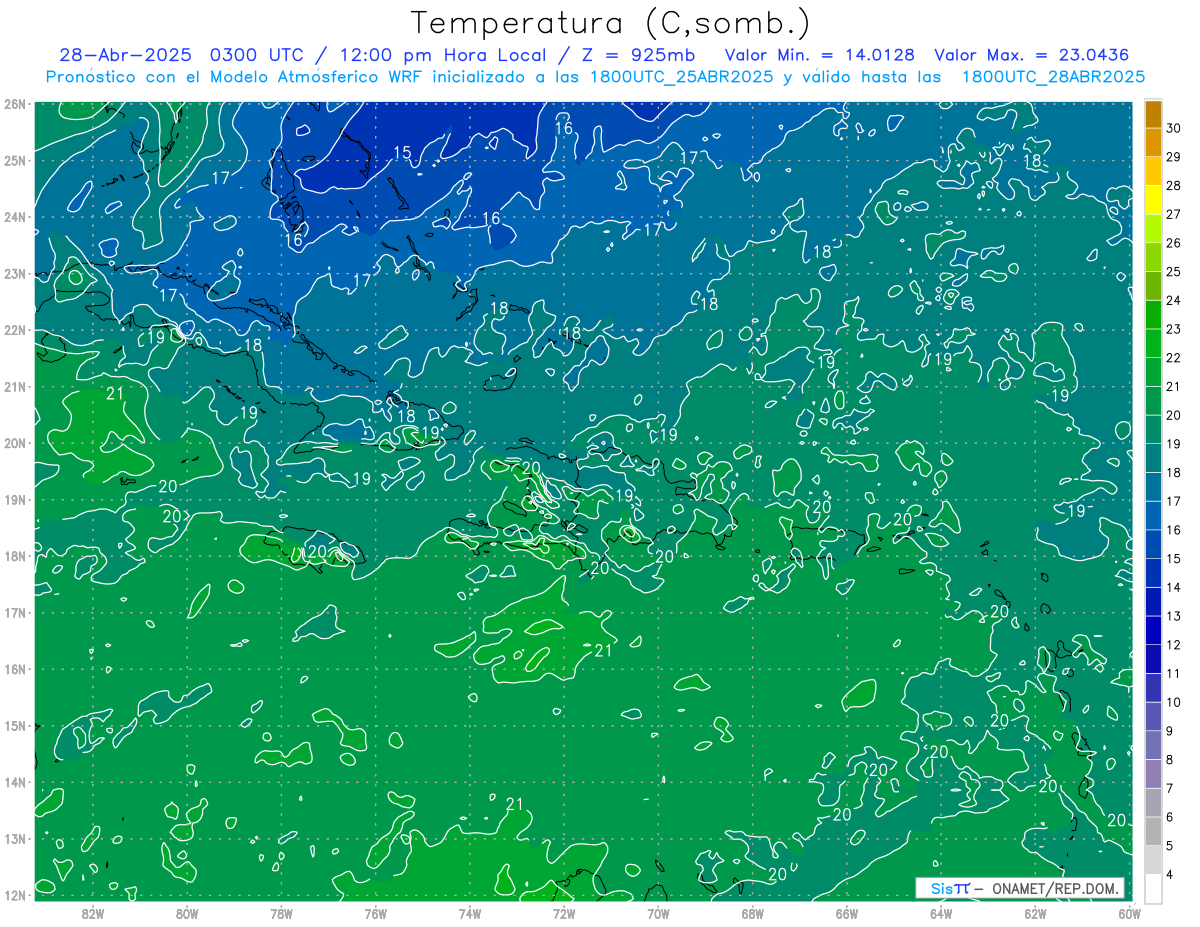Click the "15N" latitude axis label

click(15, 726)
